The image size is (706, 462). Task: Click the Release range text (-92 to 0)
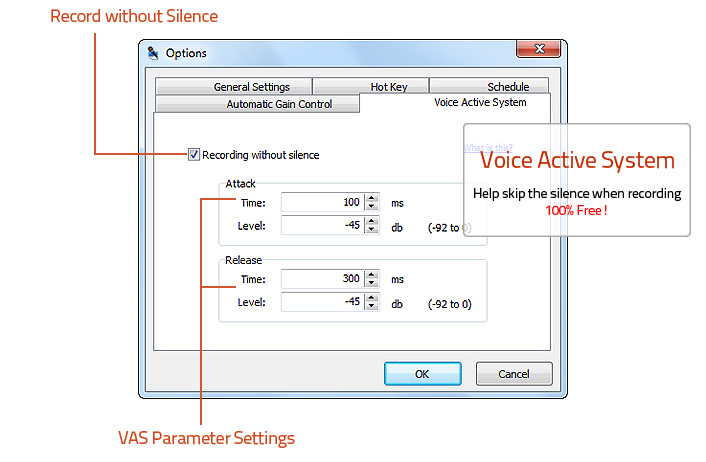pyautogui.click(x=449, y=304)
